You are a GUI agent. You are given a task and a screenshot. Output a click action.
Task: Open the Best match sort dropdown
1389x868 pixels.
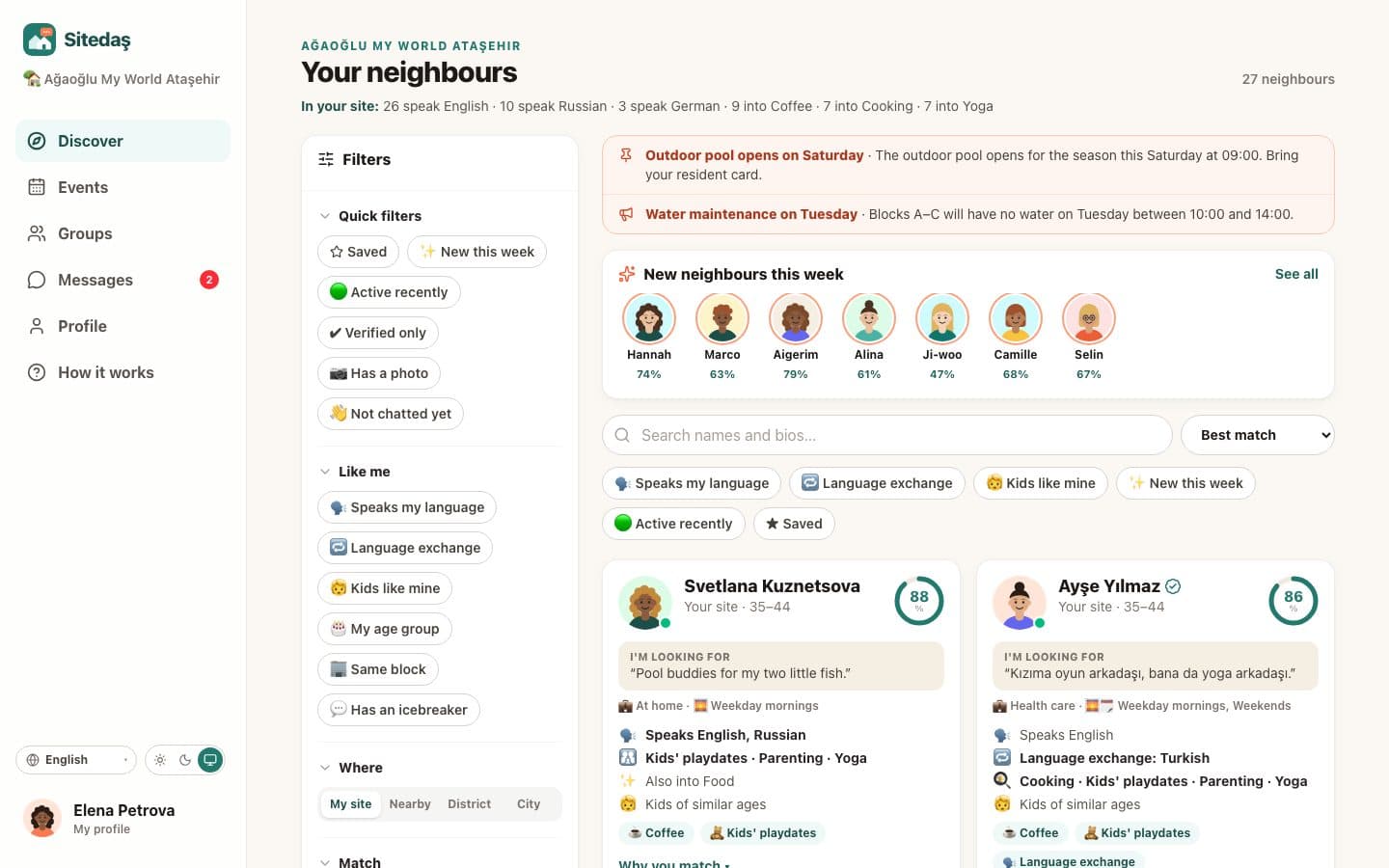(x=1258, y=435)
